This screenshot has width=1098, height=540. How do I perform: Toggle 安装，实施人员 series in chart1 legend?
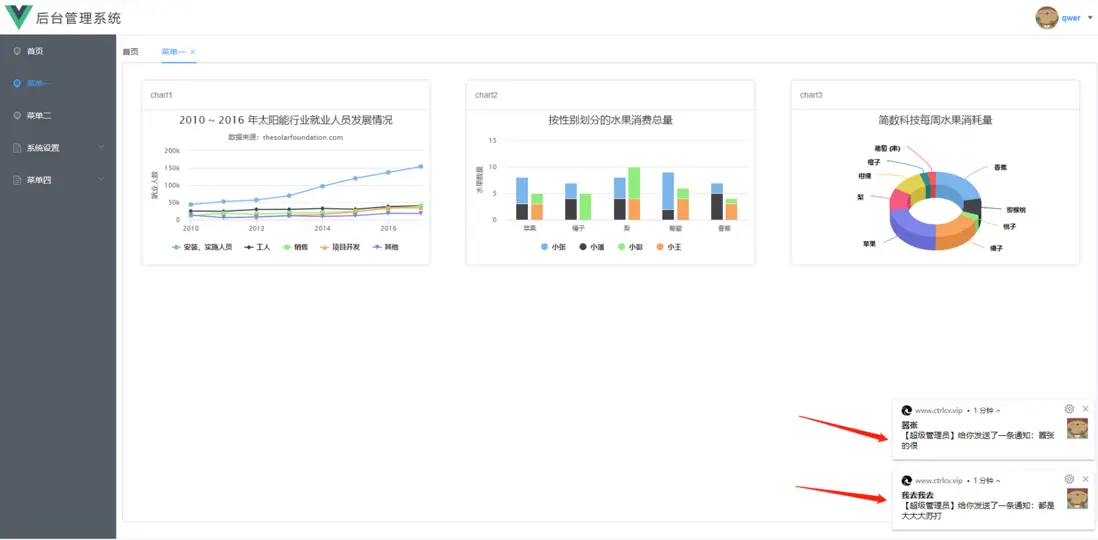(202, 247)
